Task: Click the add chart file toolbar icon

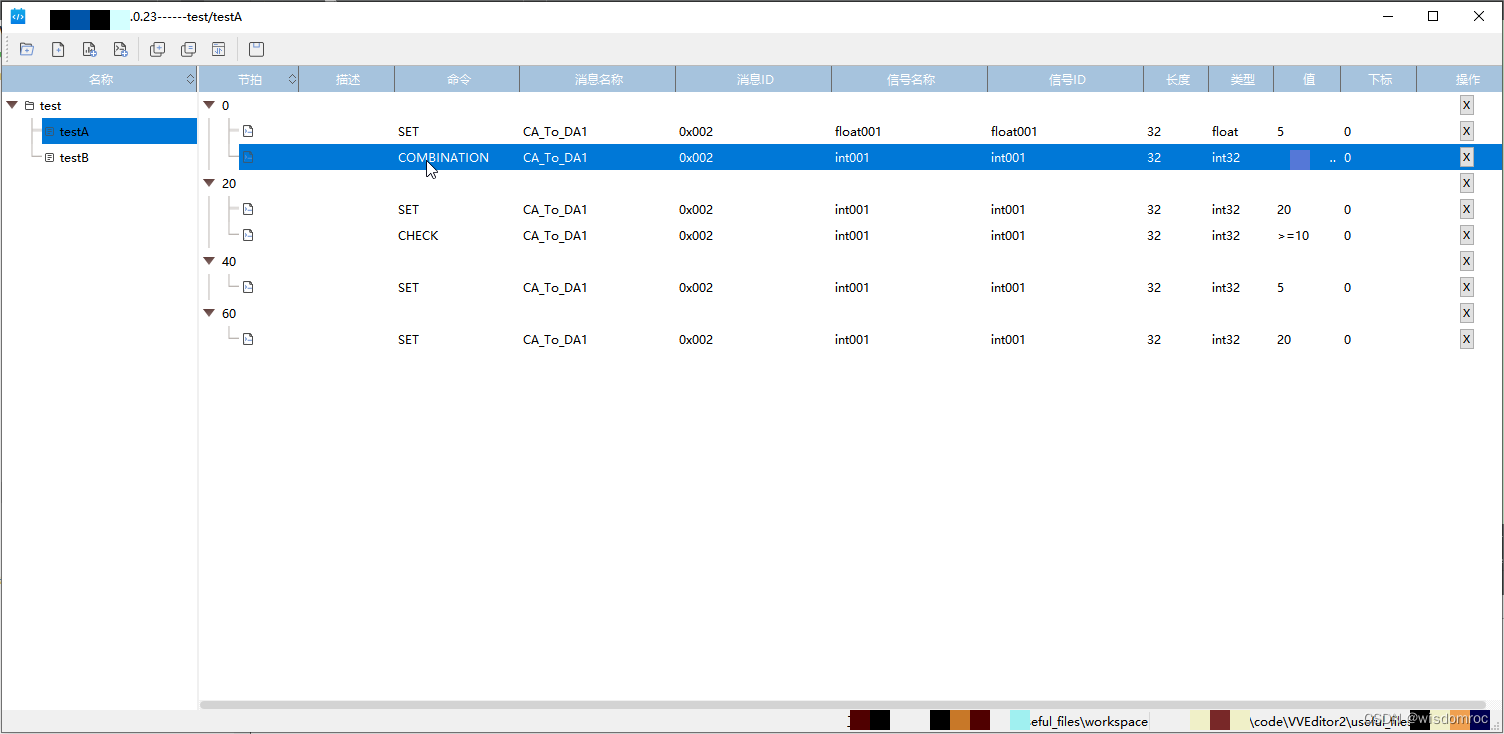Action: coord(89,49)
